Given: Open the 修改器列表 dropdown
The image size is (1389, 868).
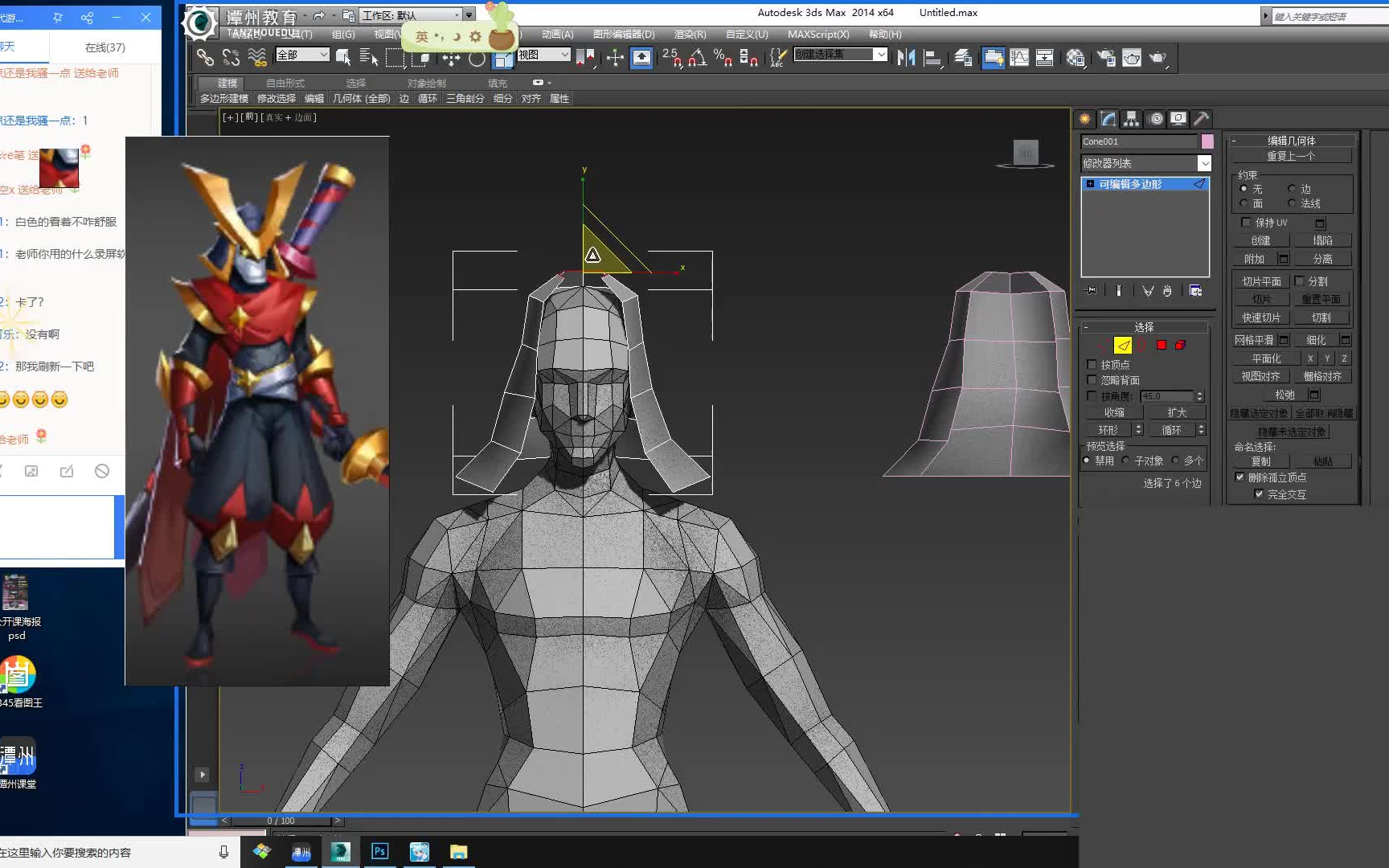Looking at the screenshot, I should 1204,163.
